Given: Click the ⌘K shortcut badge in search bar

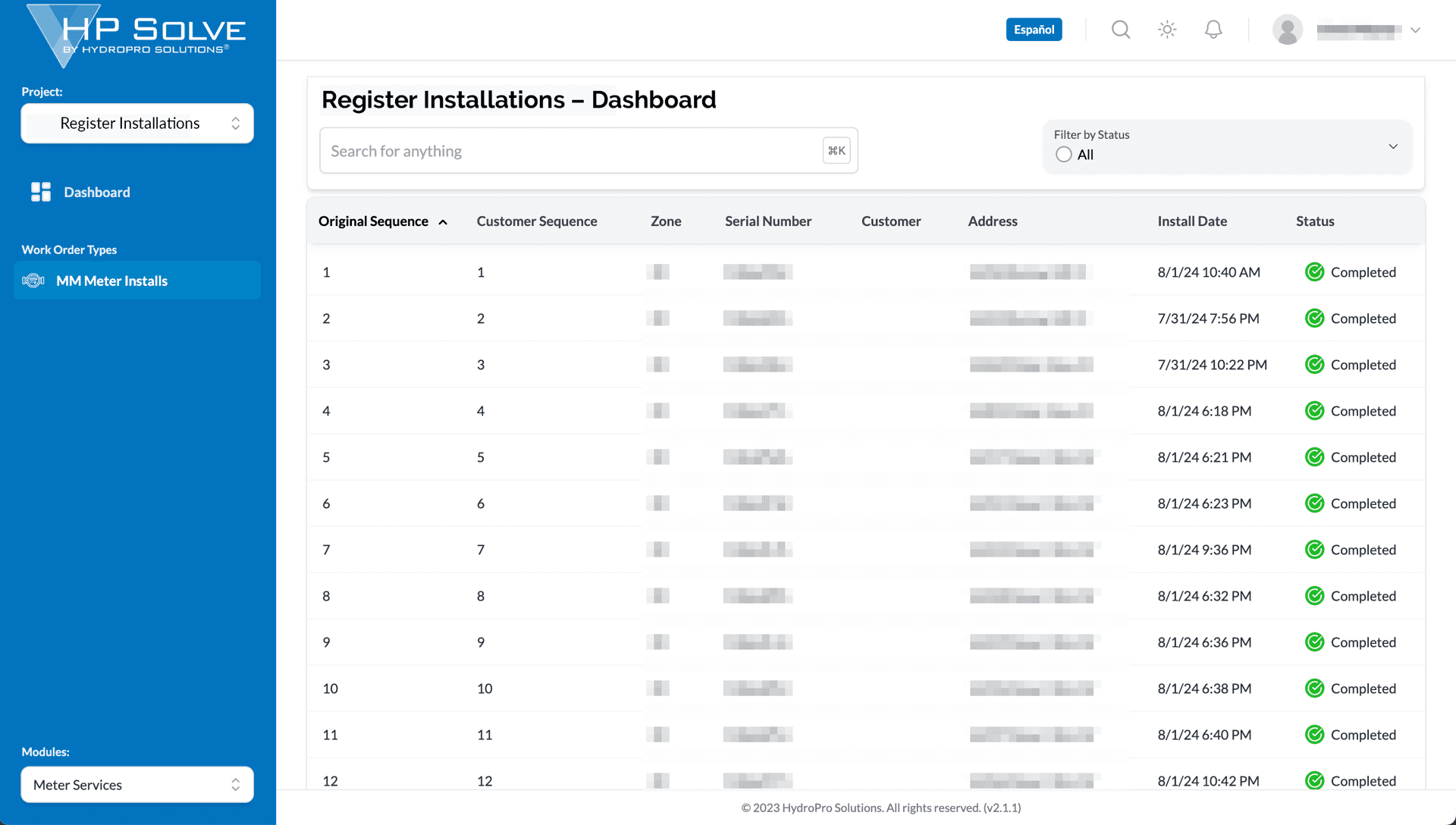Looking at the screenshot, I should 836,150.
